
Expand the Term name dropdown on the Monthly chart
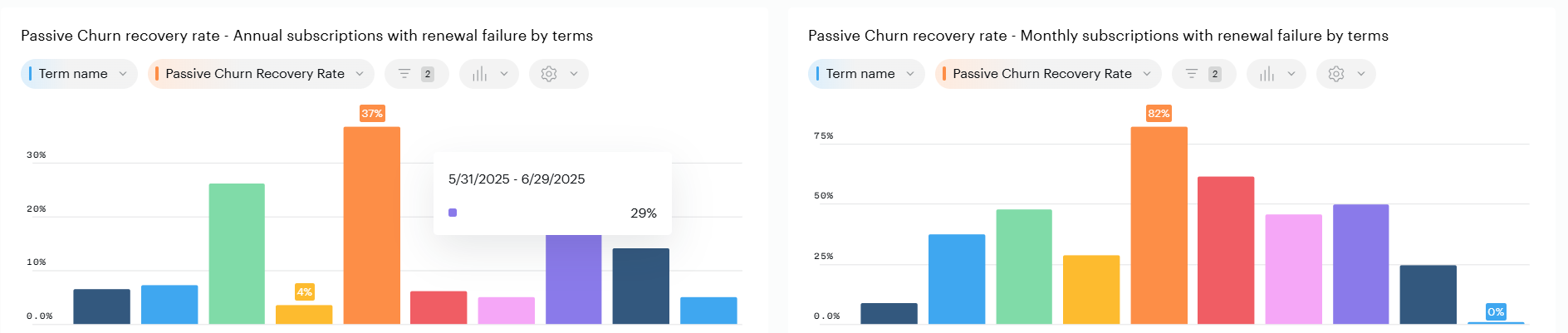[866, 74]
